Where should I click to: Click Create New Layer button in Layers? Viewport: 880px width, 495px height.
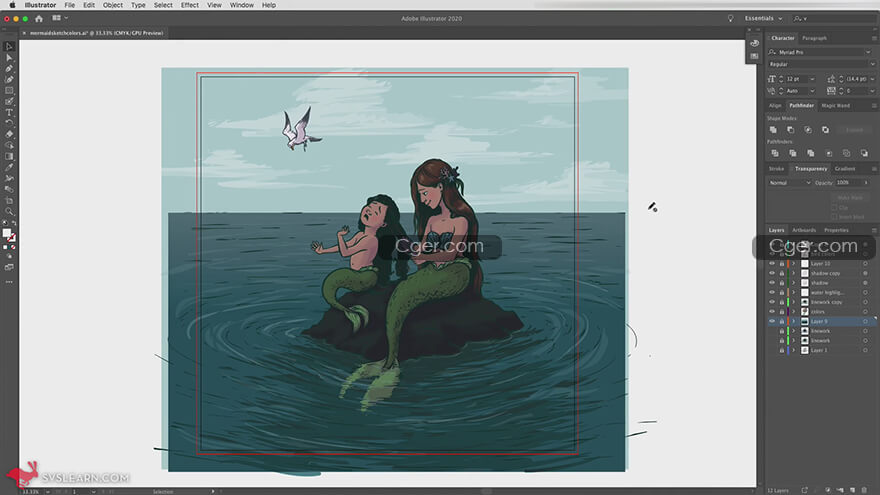point(852,491)
